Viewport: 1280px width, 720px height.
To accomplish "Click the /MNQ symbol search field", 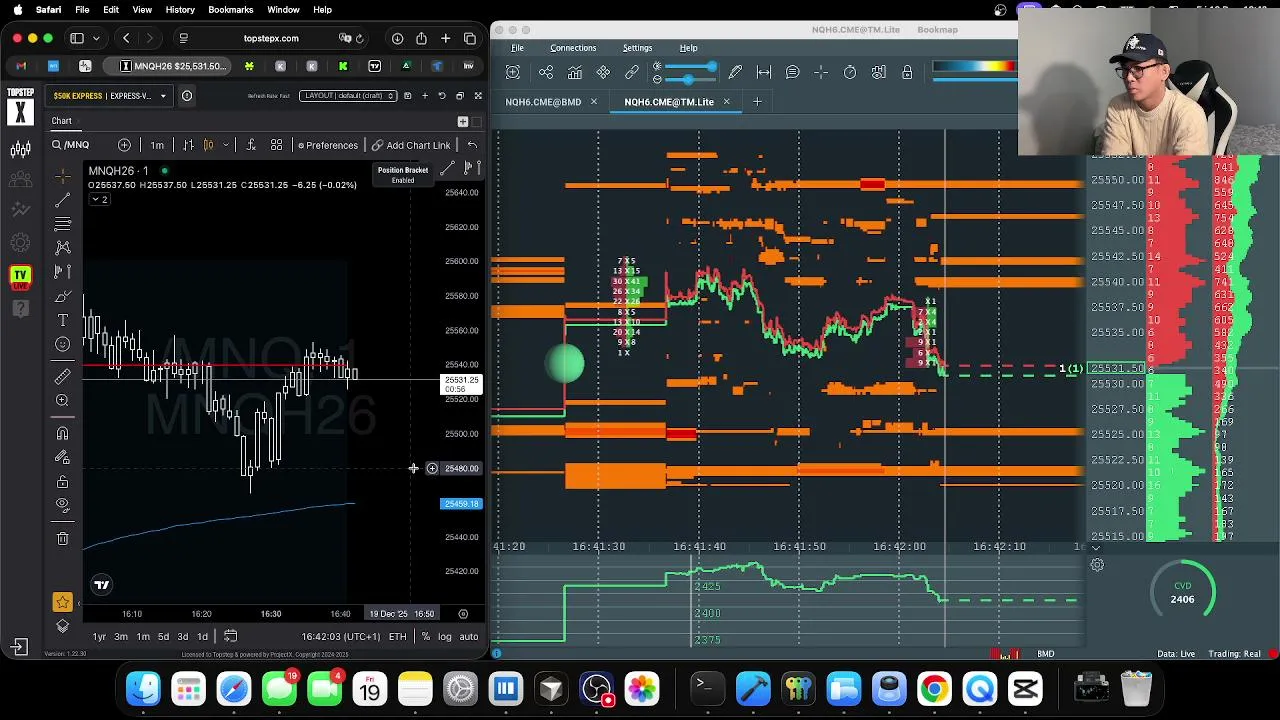I will (x=85, y=145).
